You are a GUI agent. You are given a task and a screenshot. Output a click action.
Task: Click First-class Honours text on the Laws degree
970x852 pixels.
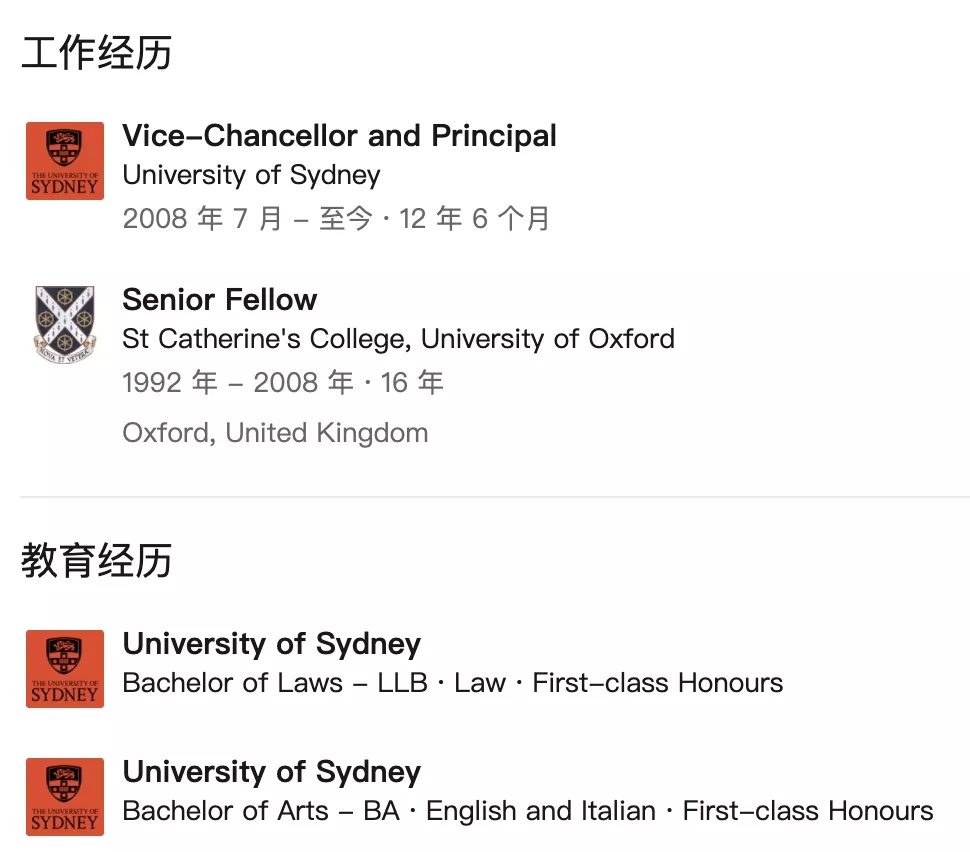tap(658, 683)
